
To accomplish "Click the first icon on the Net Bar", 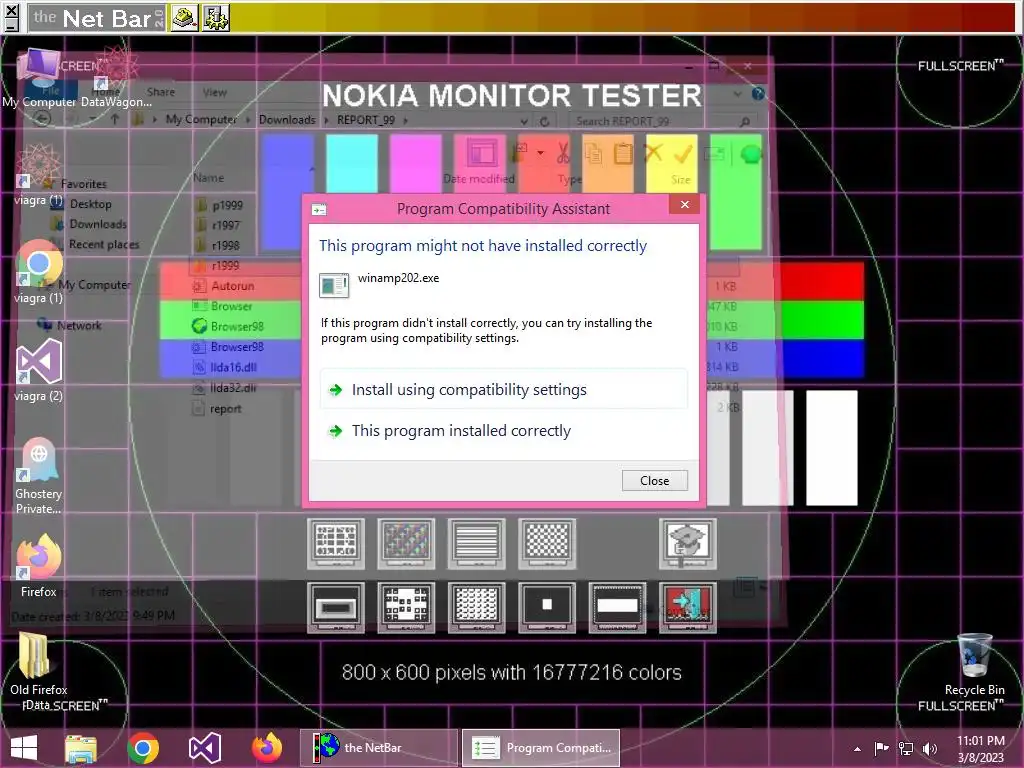I will click(185, 18).
